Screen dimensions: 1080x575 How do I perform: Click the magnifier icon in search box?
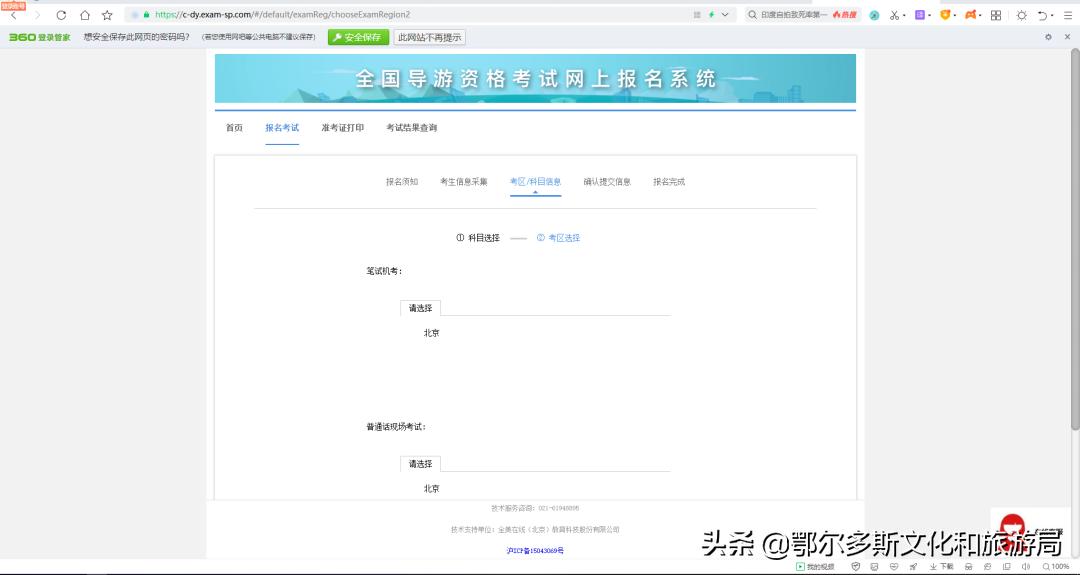[752, 14]
